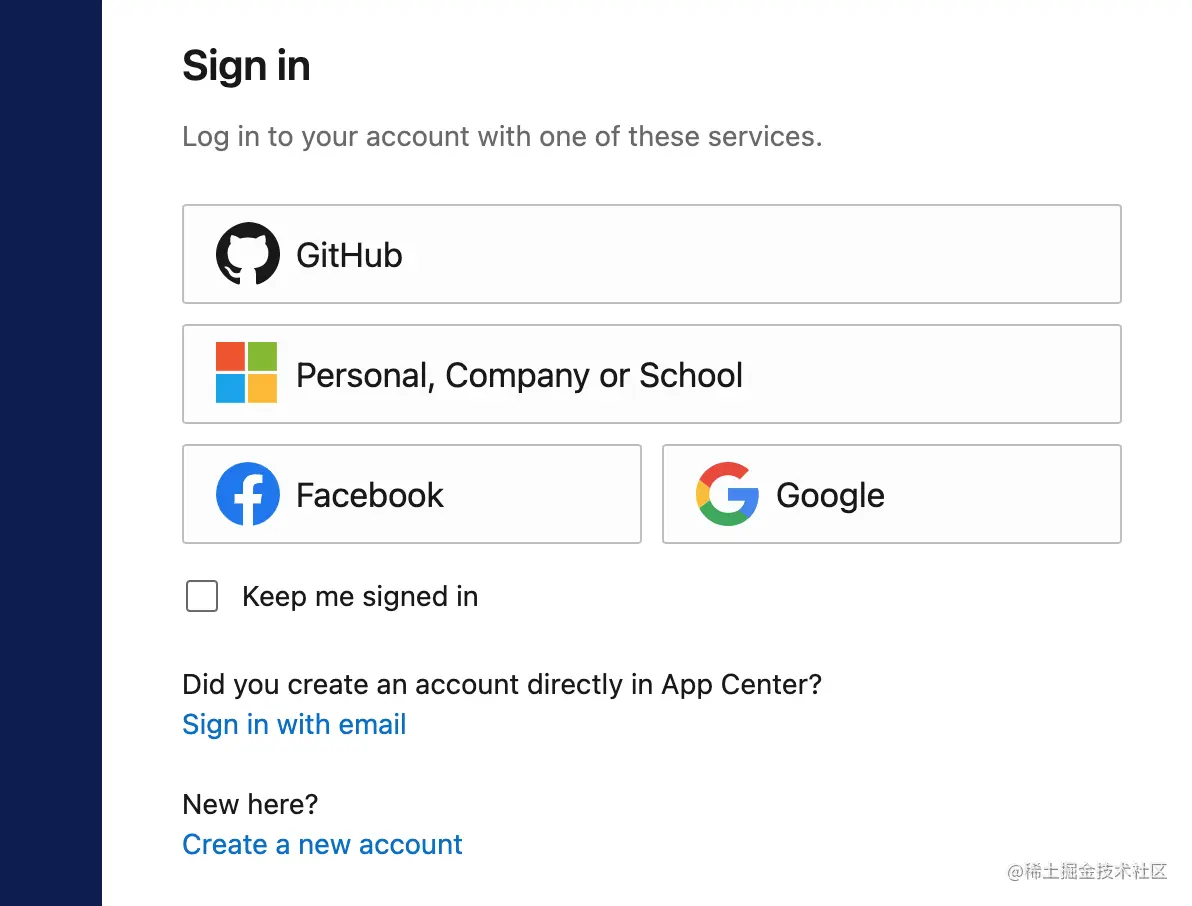Click the Keep me signed in label
This screenshot has width=1192, height=906.
click(360, 597)
